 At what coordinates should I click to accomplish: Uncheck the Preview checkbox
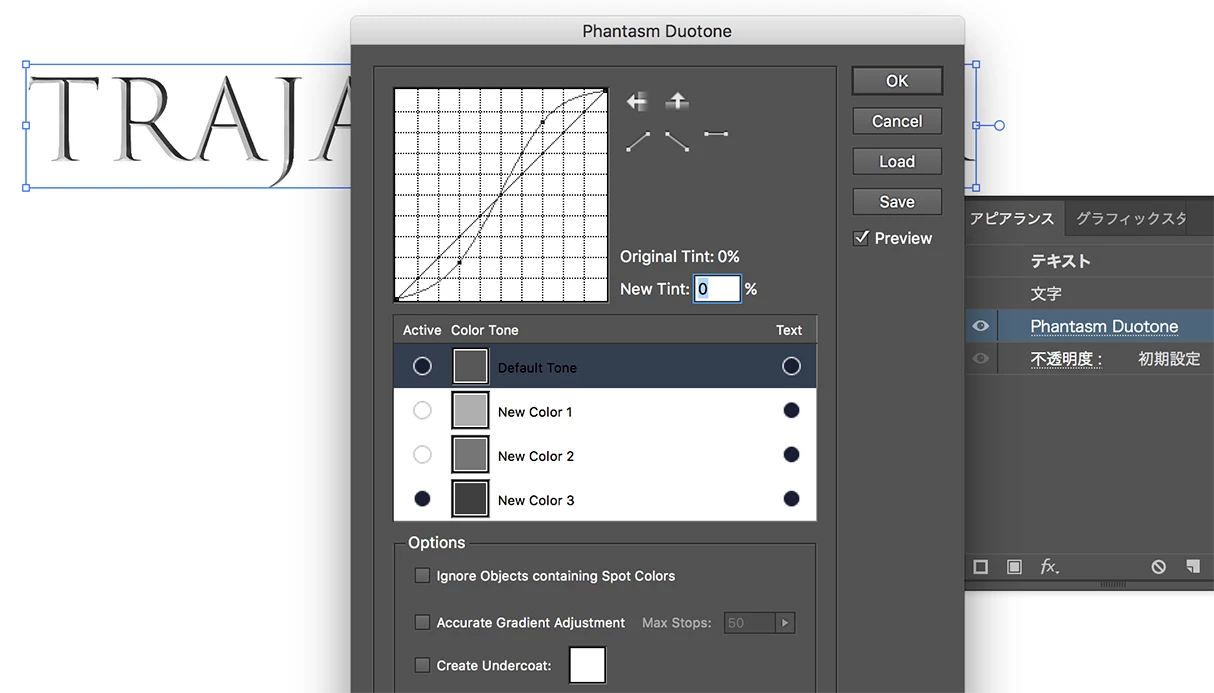860,238
